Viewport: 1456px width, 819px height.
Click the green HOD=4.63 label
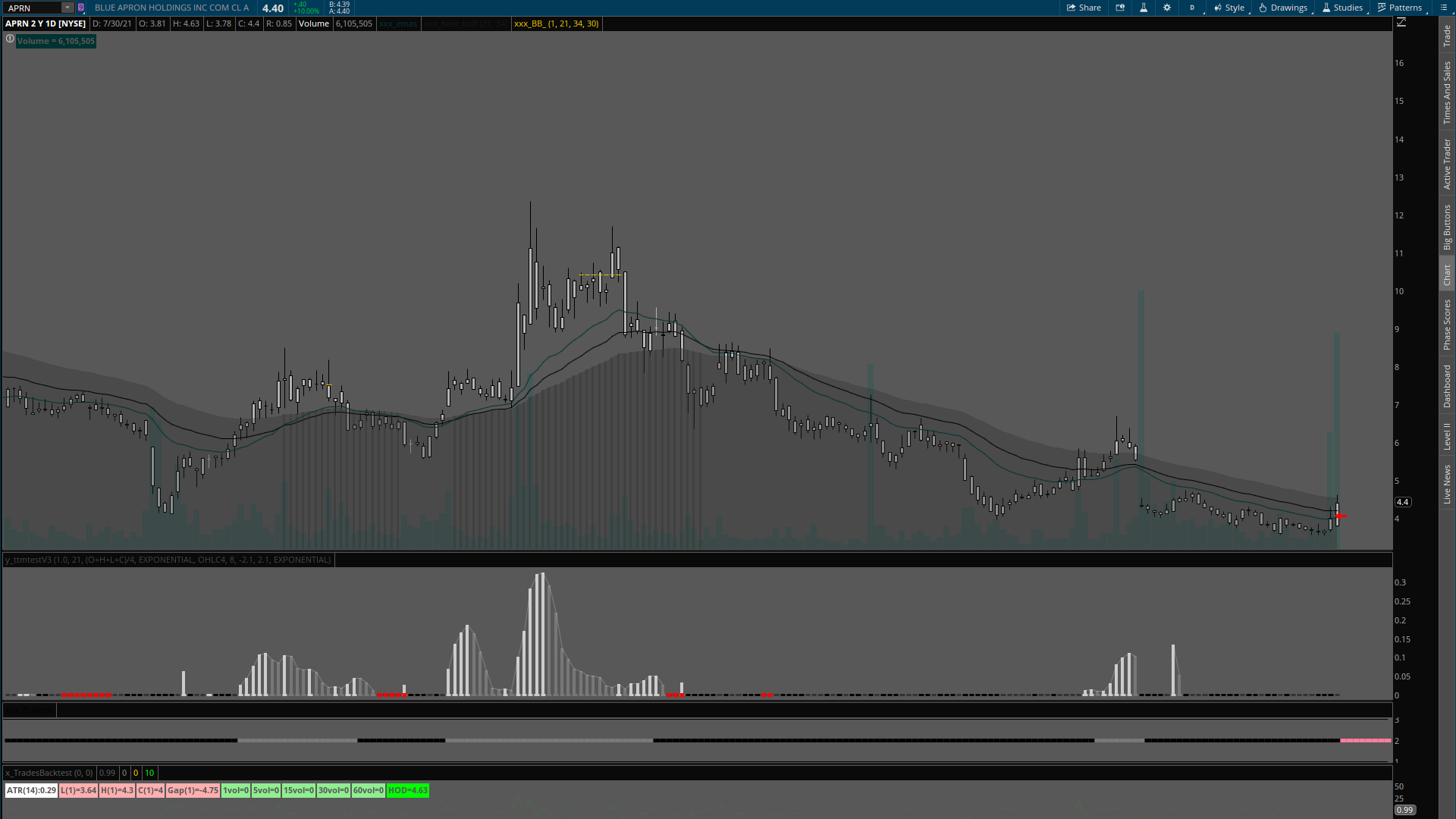coord(407,790)
